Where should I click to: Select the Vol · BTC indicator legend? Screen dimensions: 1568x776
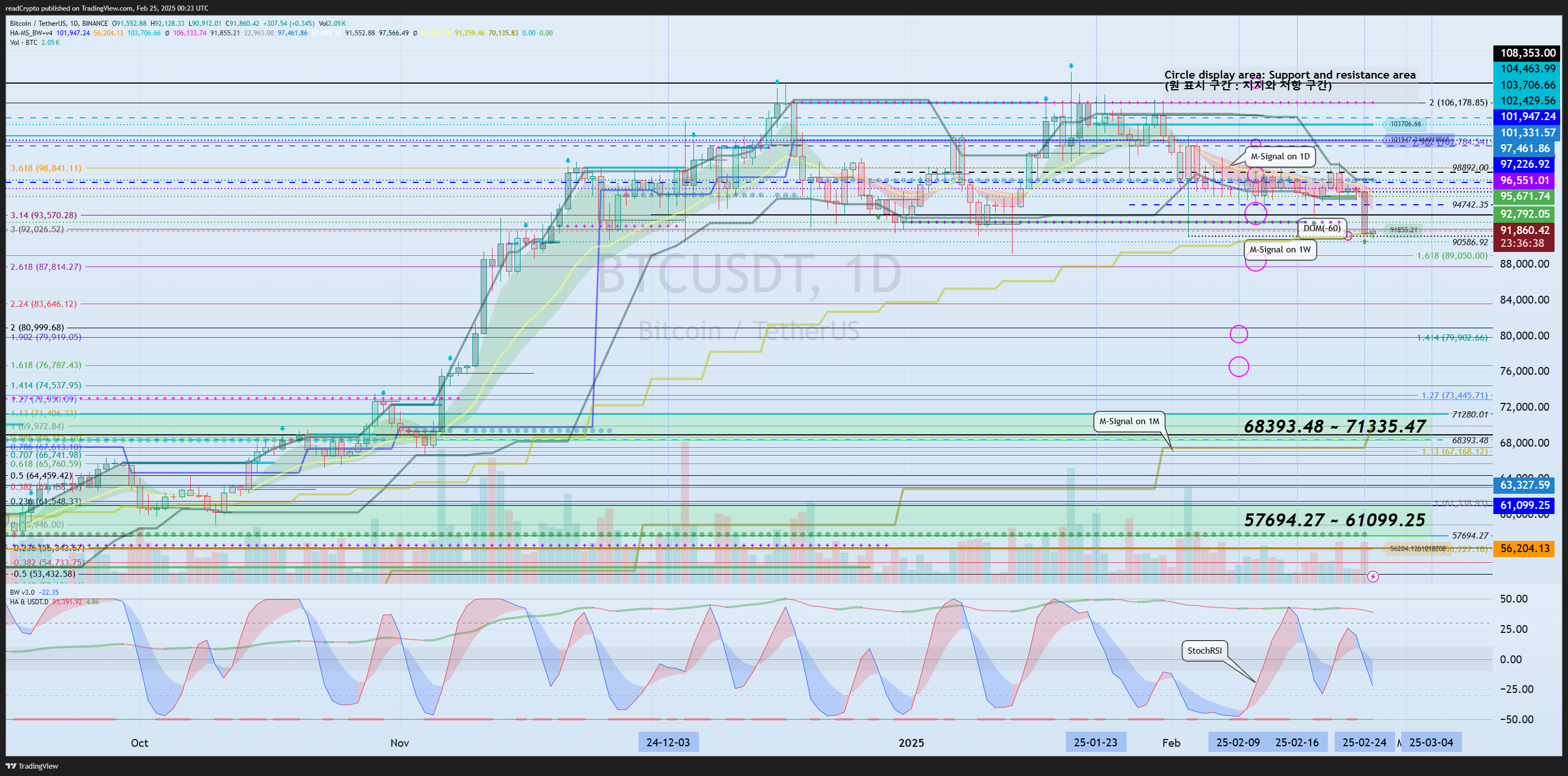click(24, 43)
